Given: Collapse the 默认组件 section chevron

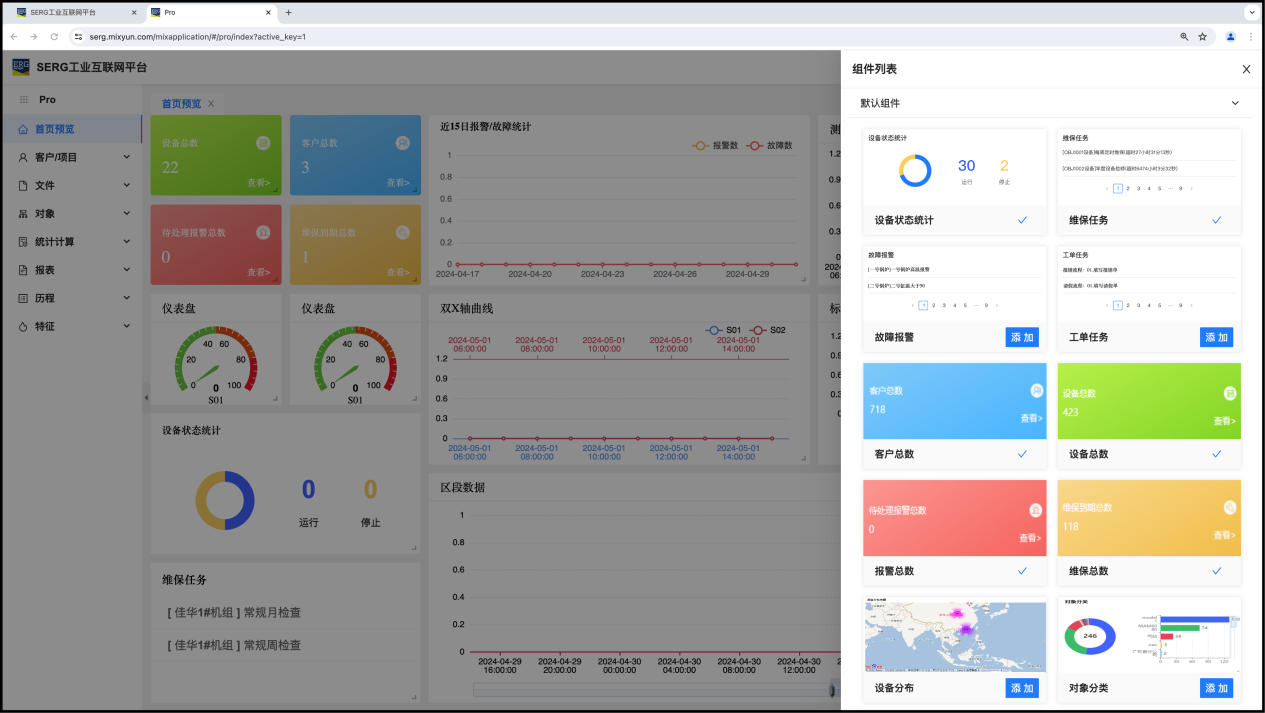Looking at the screenshot, I should (x=1235, y=103).
